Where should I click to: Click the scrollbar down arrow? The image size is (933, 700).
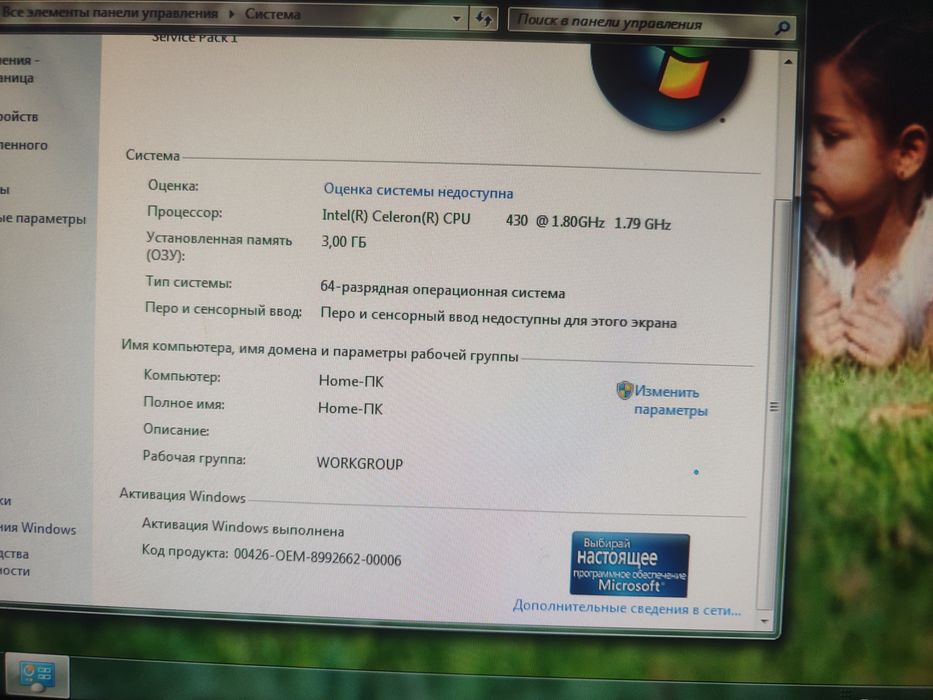point(764,621)
